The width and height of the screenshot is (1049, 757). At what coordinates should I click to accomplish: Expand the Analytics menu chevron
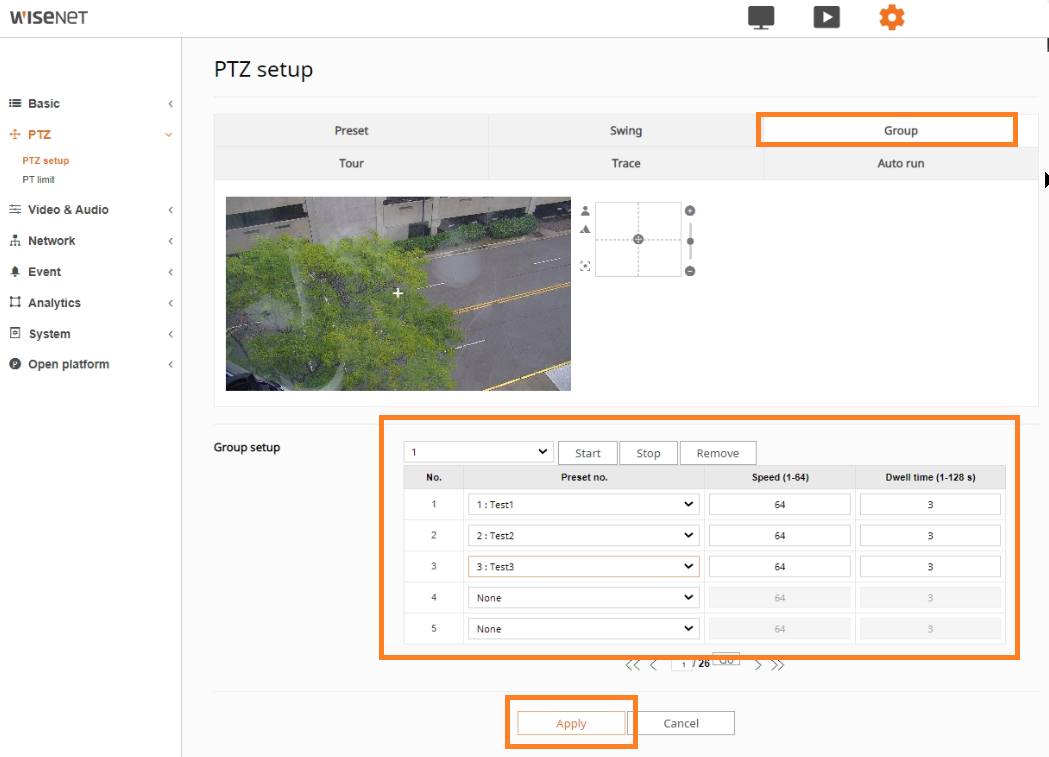(171, 303)
